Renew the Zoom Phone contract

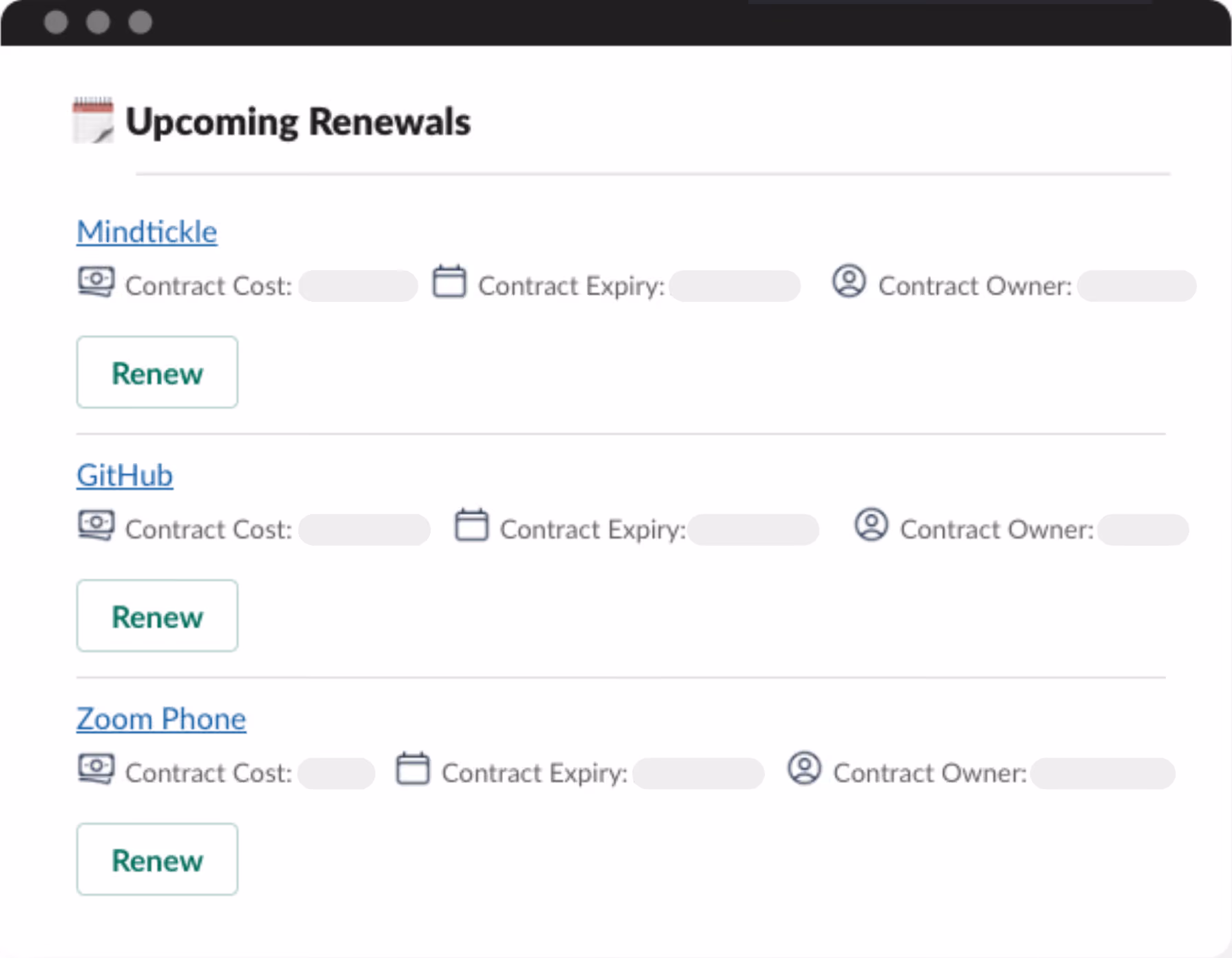157,859
